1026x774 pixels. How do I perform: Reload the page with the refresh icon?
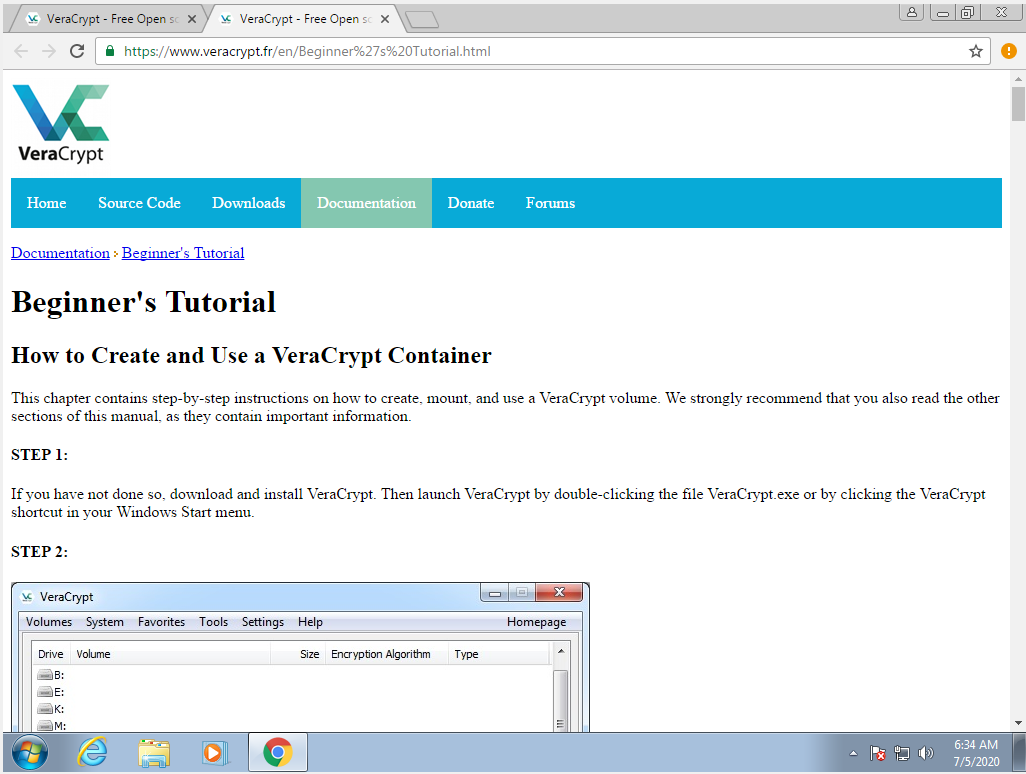point(77,51)
